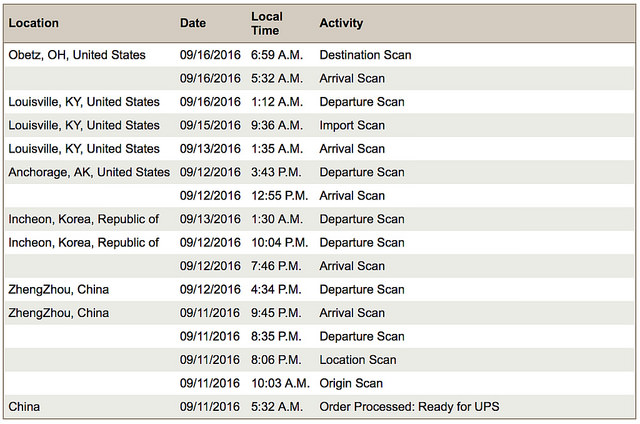Click the Import Scan activity entry
Viewport: 640px width, 424px height.
tap(352, 125)
